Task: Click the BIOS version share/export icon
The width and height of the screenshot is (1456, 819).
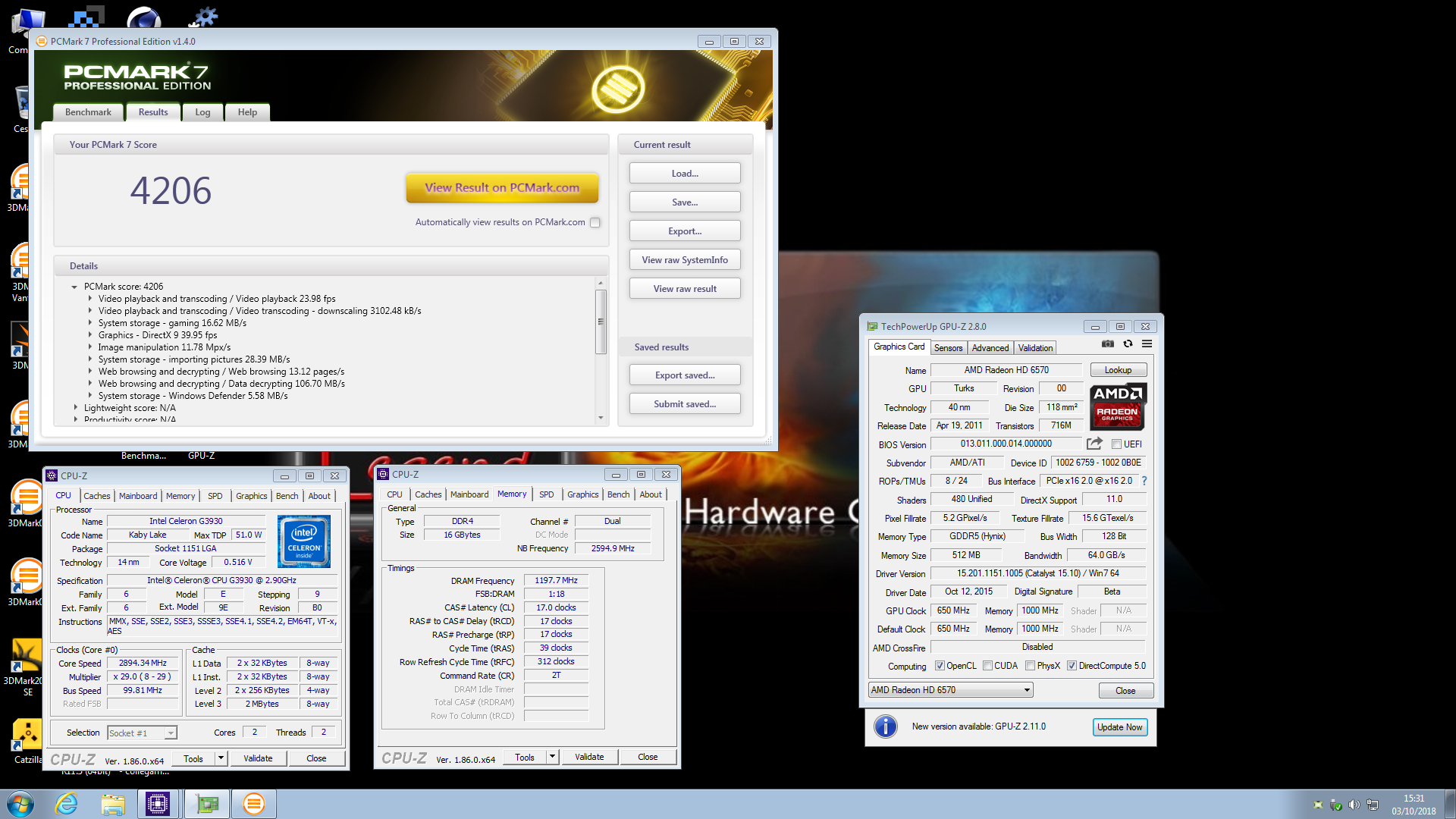Action: click(1094, 444)
